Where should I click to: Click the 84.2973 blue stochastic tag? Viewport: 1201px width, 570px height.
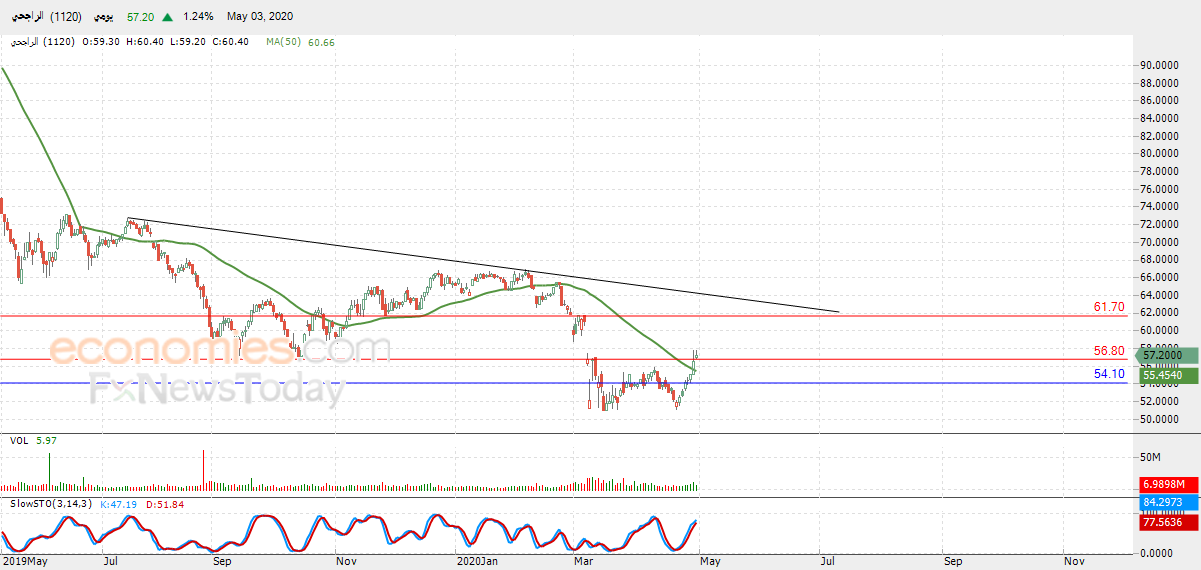(1167, 502)
